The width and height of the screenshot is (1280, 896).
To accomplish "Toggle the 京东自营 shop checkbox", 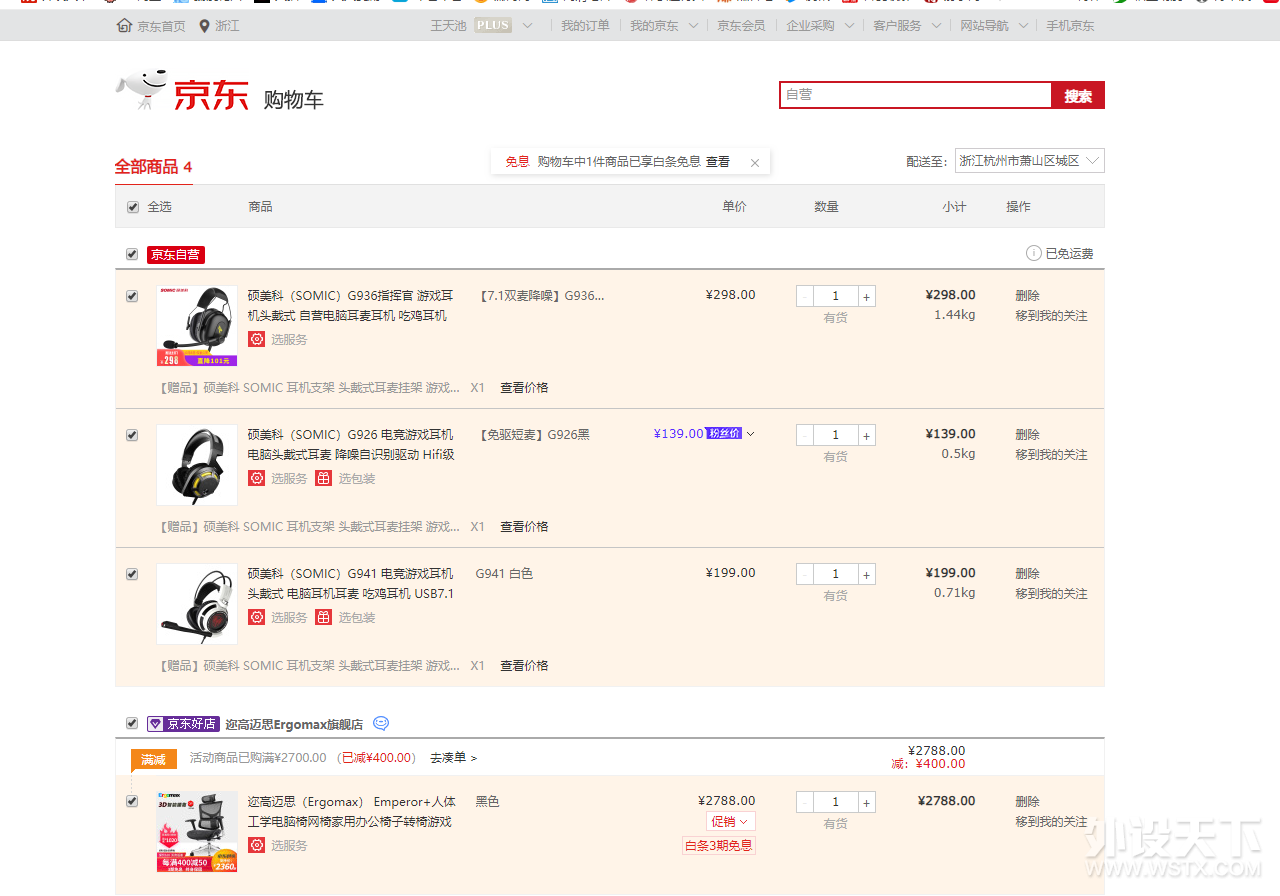I will point(132,254).
